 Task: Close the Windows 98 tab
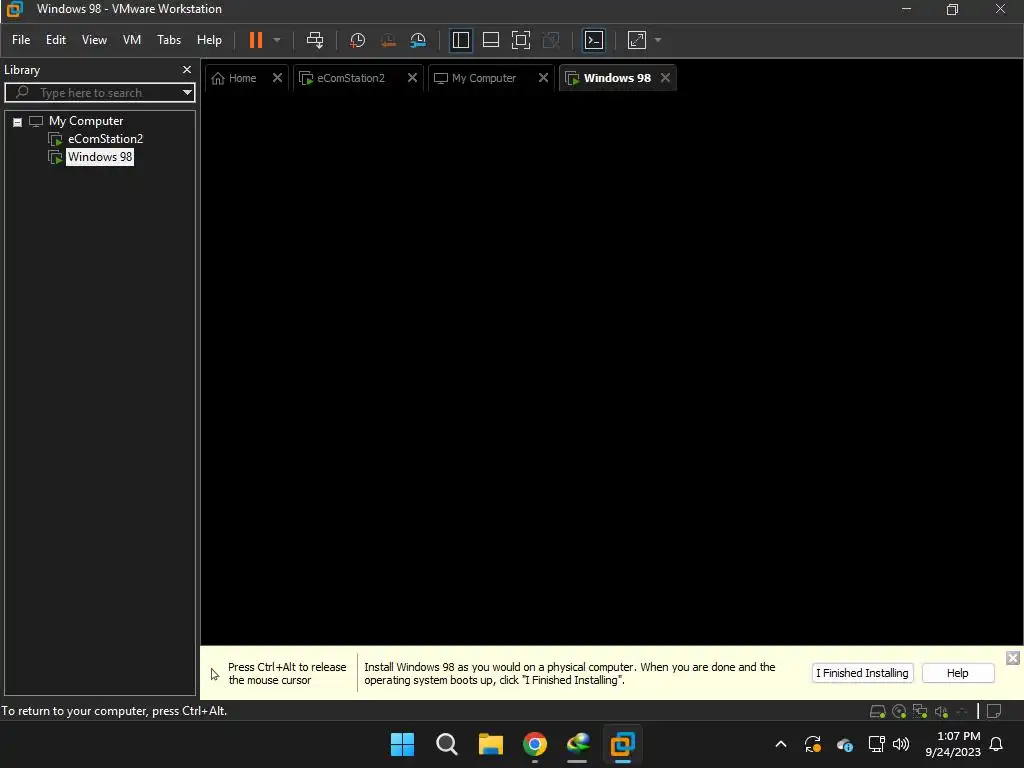[665, 78]
